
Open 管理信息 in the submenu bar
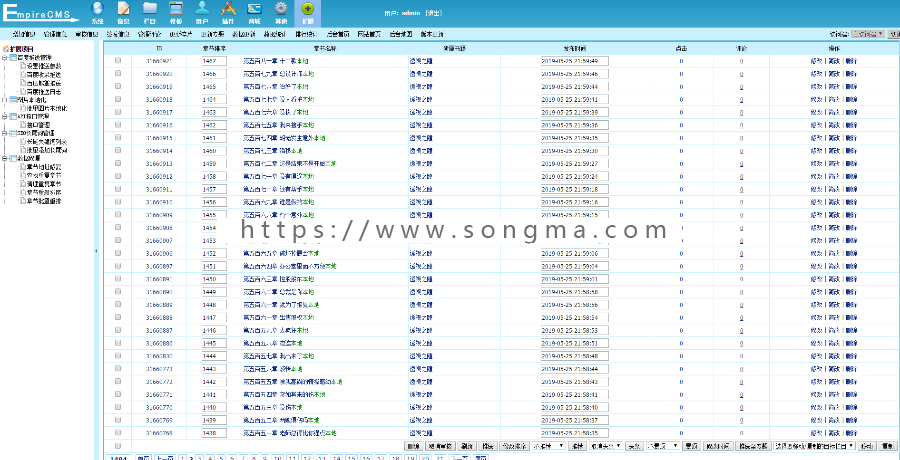[x=55, y=34]
